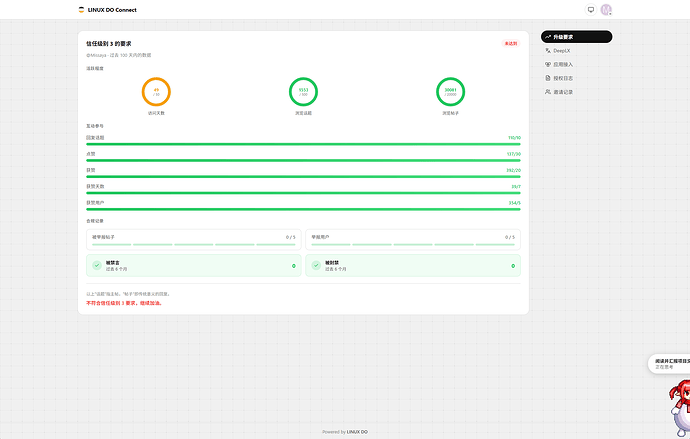This screenshot has width=690, height=439.
Task: Open 邀请记录 in the sidebar
Action: (x=576, y=92)
